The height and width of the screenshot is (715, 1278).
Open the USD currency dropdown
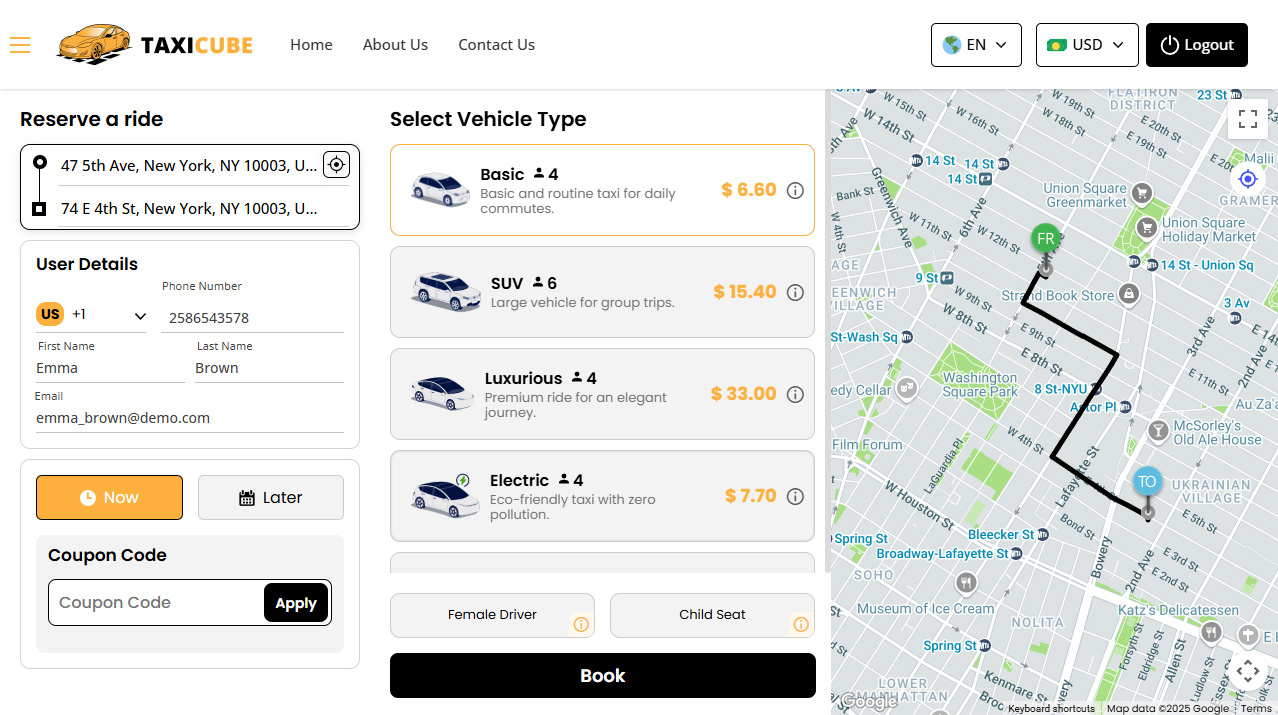(x=1086, y=44)
